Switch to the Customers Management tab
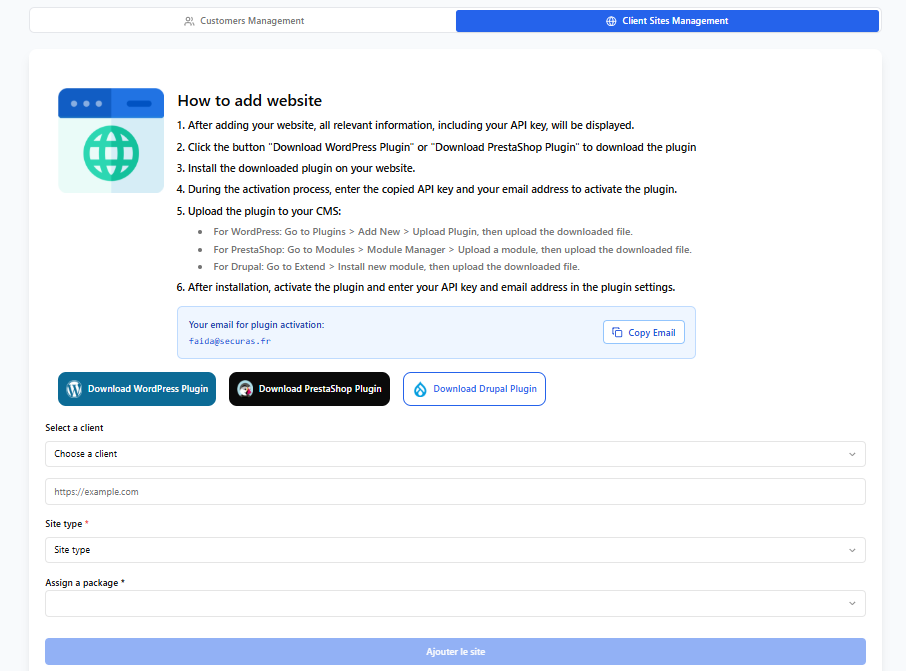The width and height of the screenshot is (906, 671). coord(244,21)
